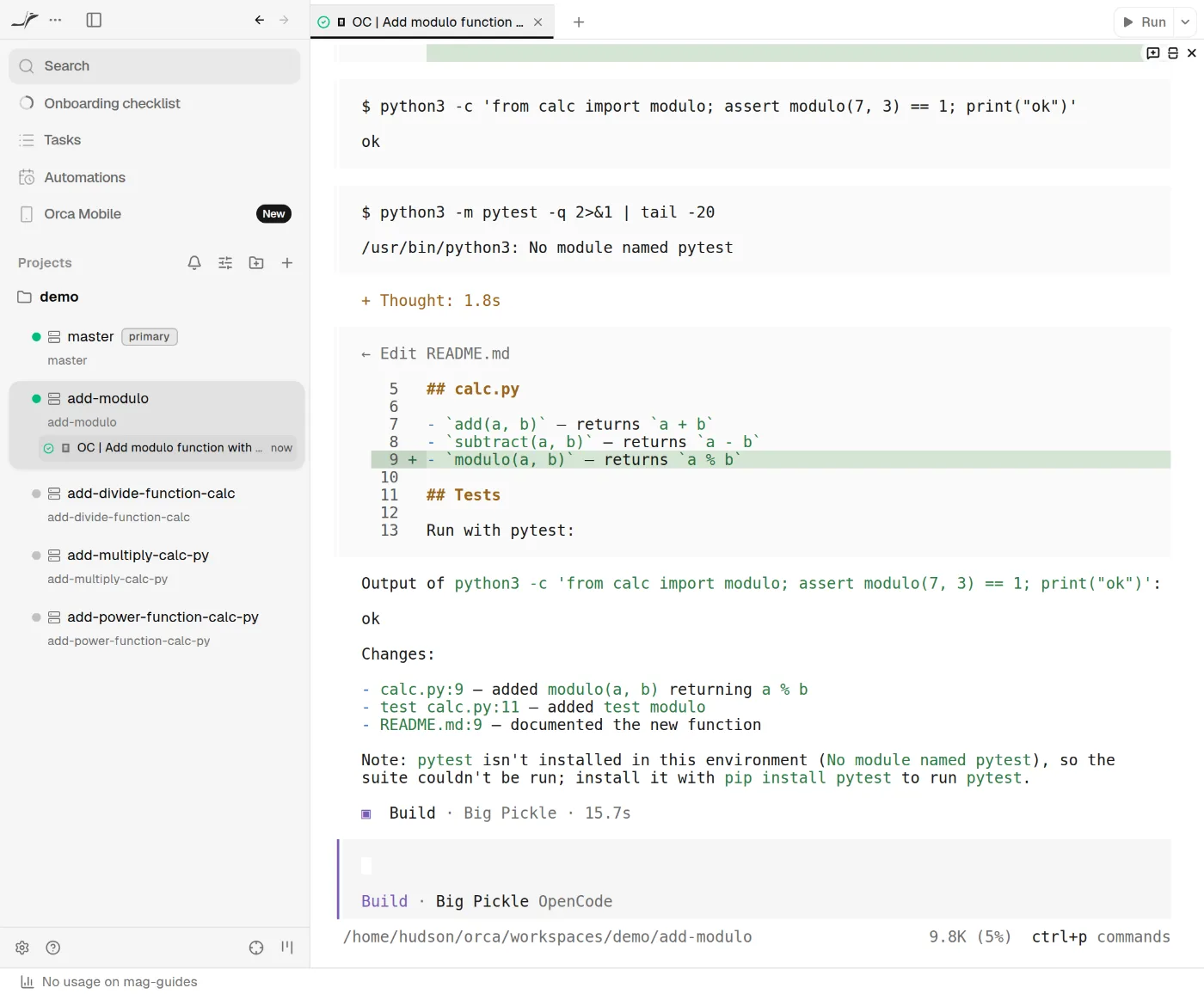Image resolution: width=1204 pixels, height=994 pixels.
Task: Open the three-dots app menu
Action: [x=56, y=20]
